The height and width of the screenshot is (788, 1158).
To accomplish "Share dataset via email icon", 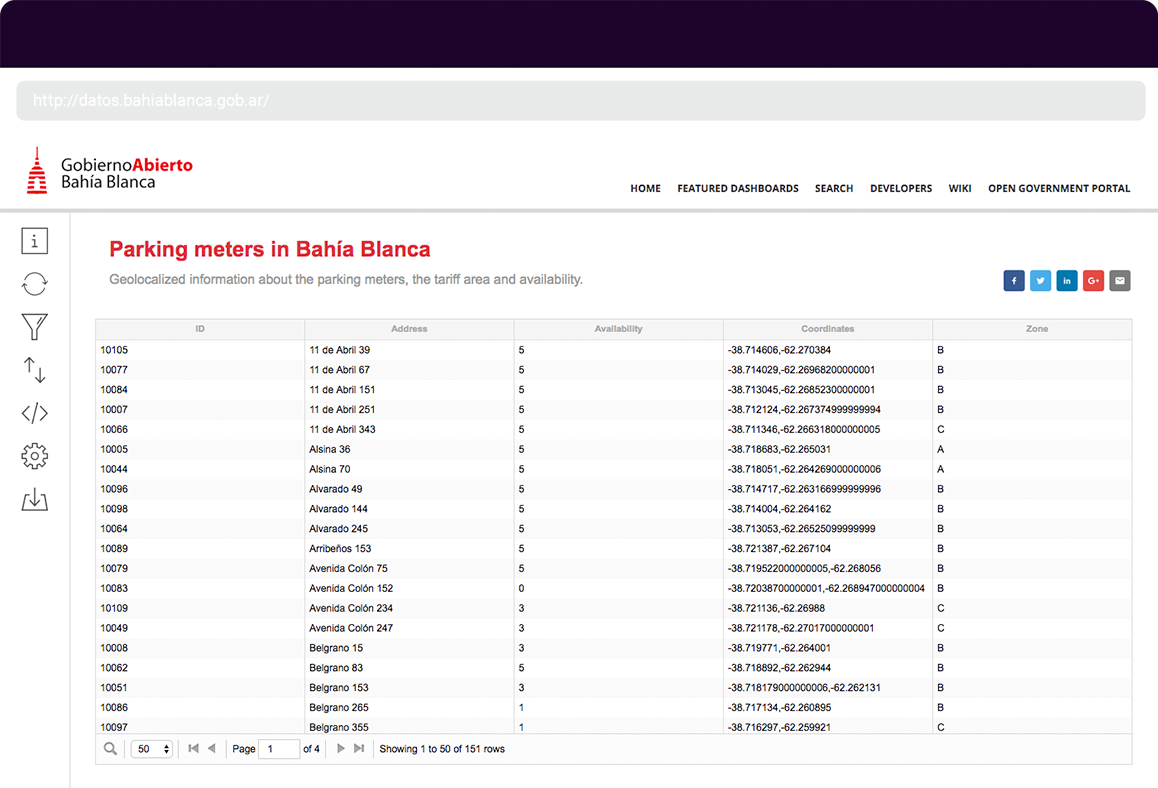I will click(x=1119, y=281).
